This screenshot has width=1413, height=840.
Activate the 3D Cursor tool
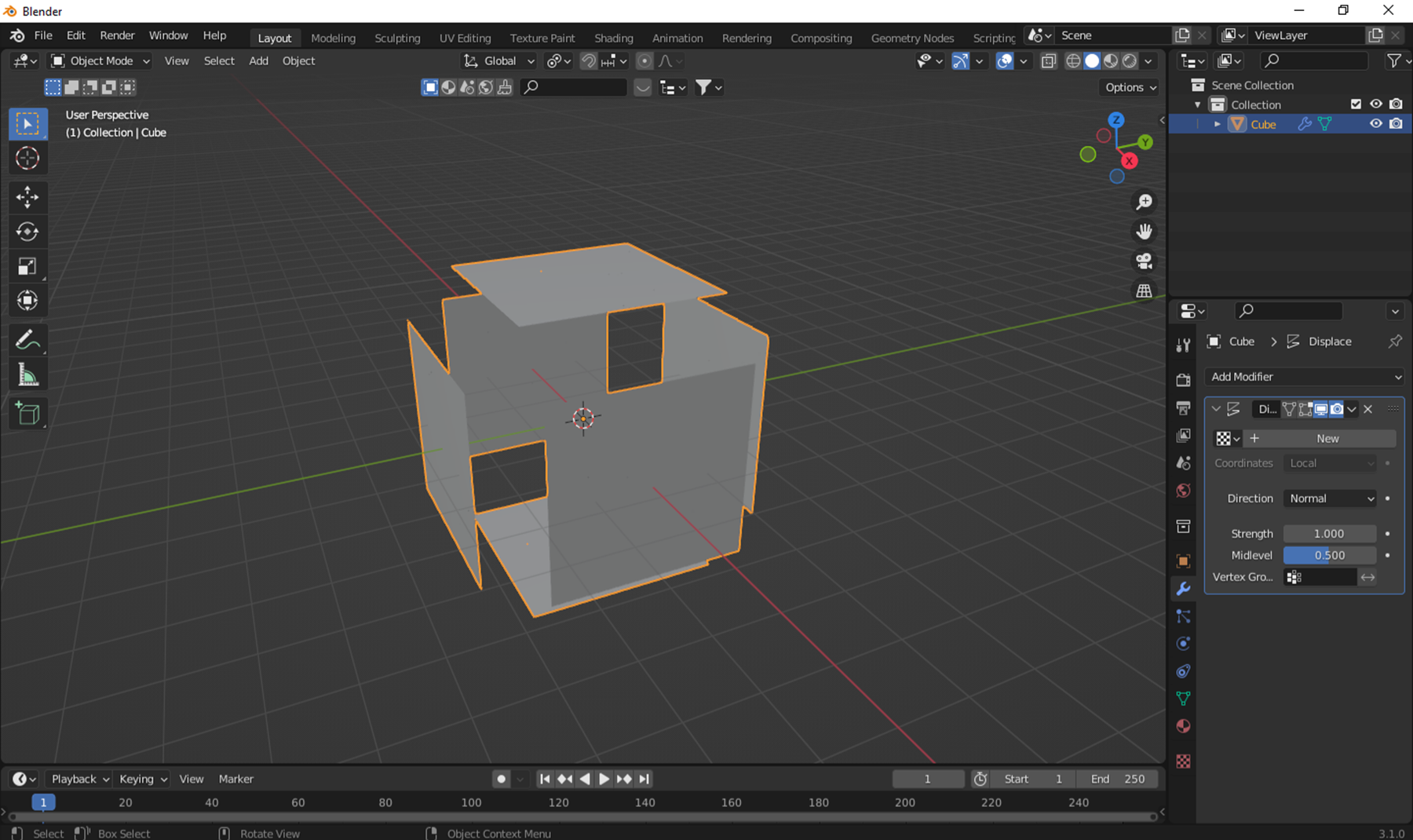click(27, 159)
